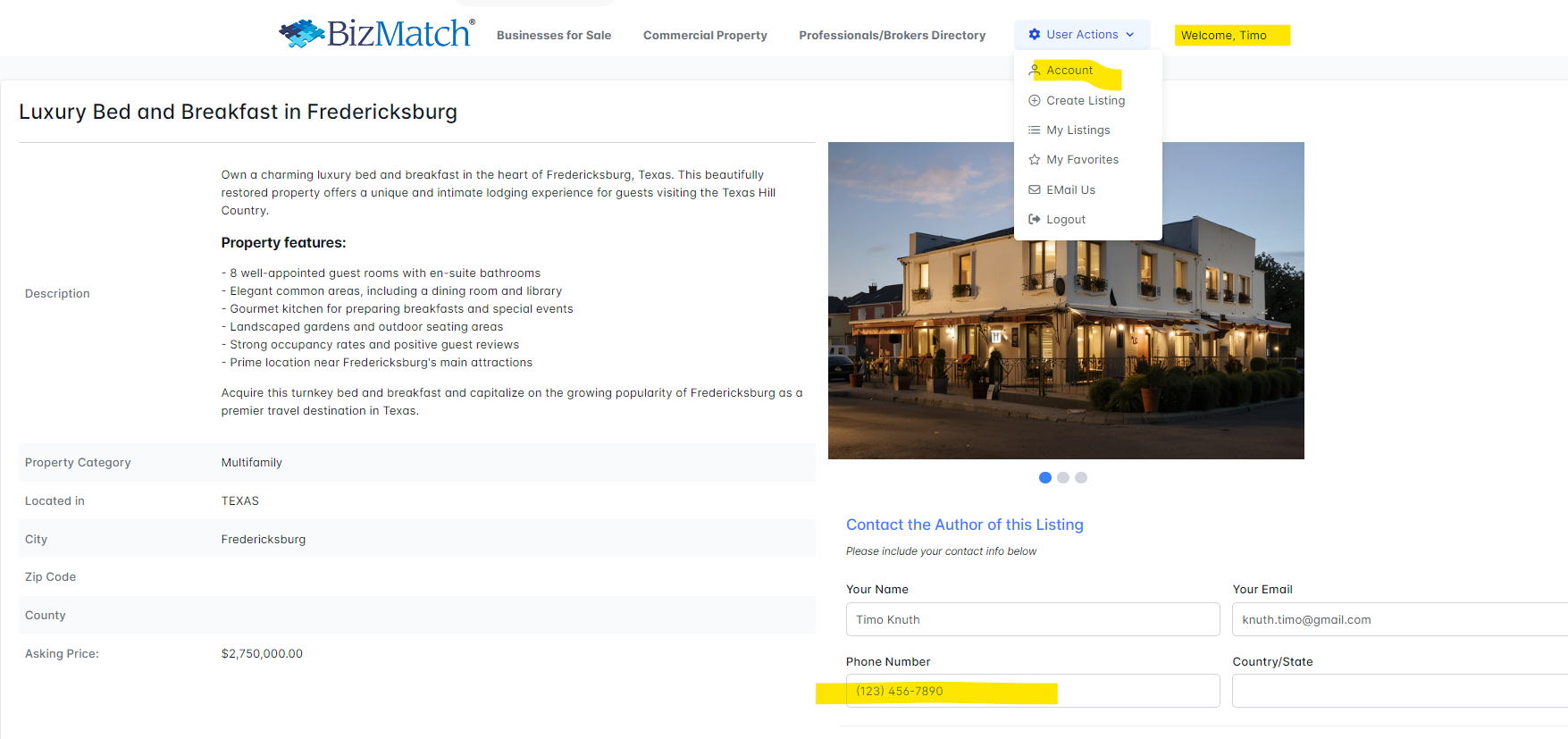Click the gear icon in User Actions
Screen dimensions: 1568x739
point(1035,35)
